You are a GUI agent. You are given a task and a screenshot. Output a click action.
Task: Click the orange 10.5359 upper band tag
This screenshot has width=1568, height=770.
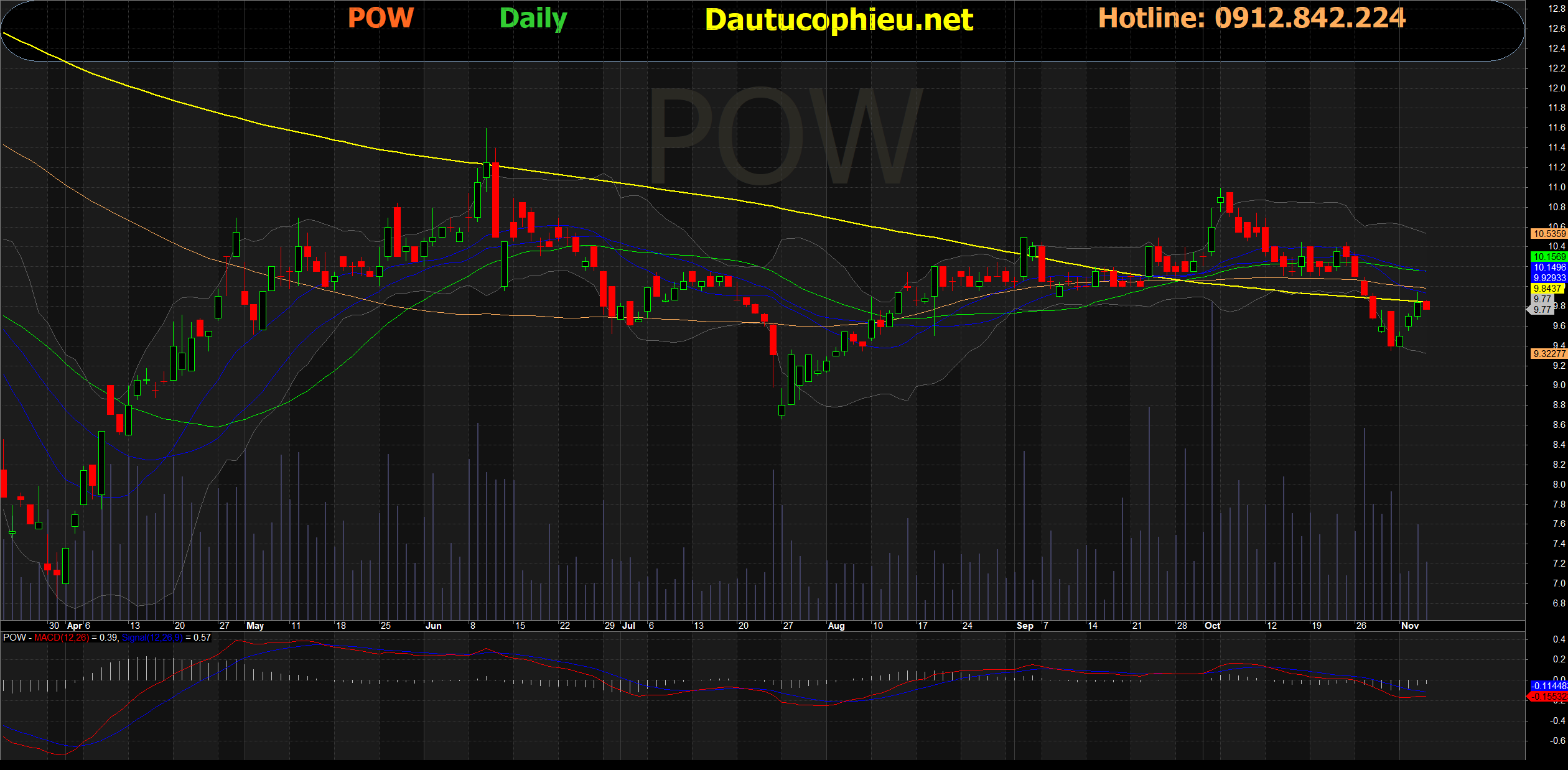(1548, 234)
